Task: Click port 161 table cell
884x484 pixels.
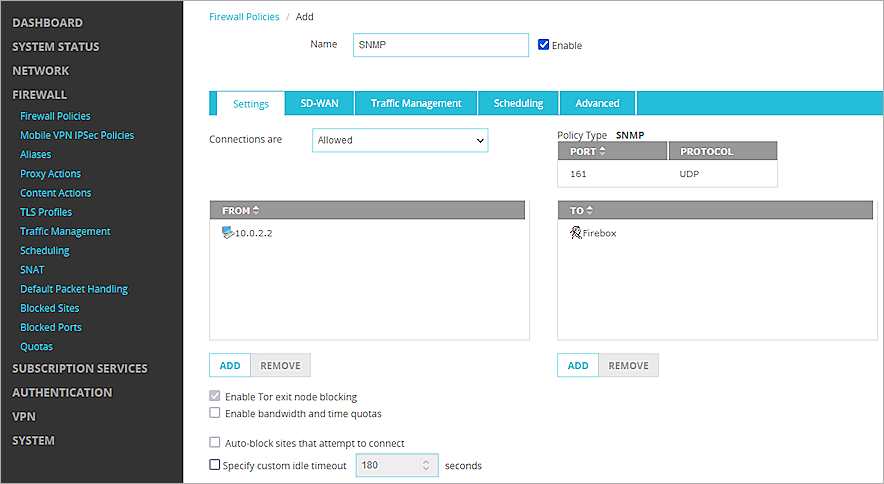Action: [x=578, y=174]
